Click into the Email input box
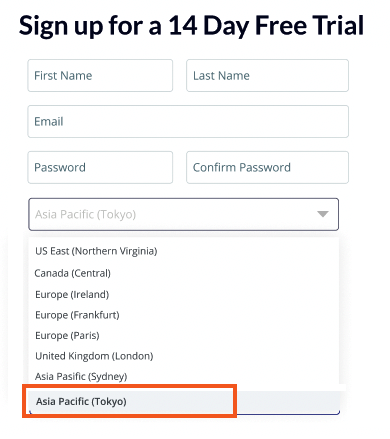The width and height of the screenshot is (390, 439). click(x=188, y=122)
